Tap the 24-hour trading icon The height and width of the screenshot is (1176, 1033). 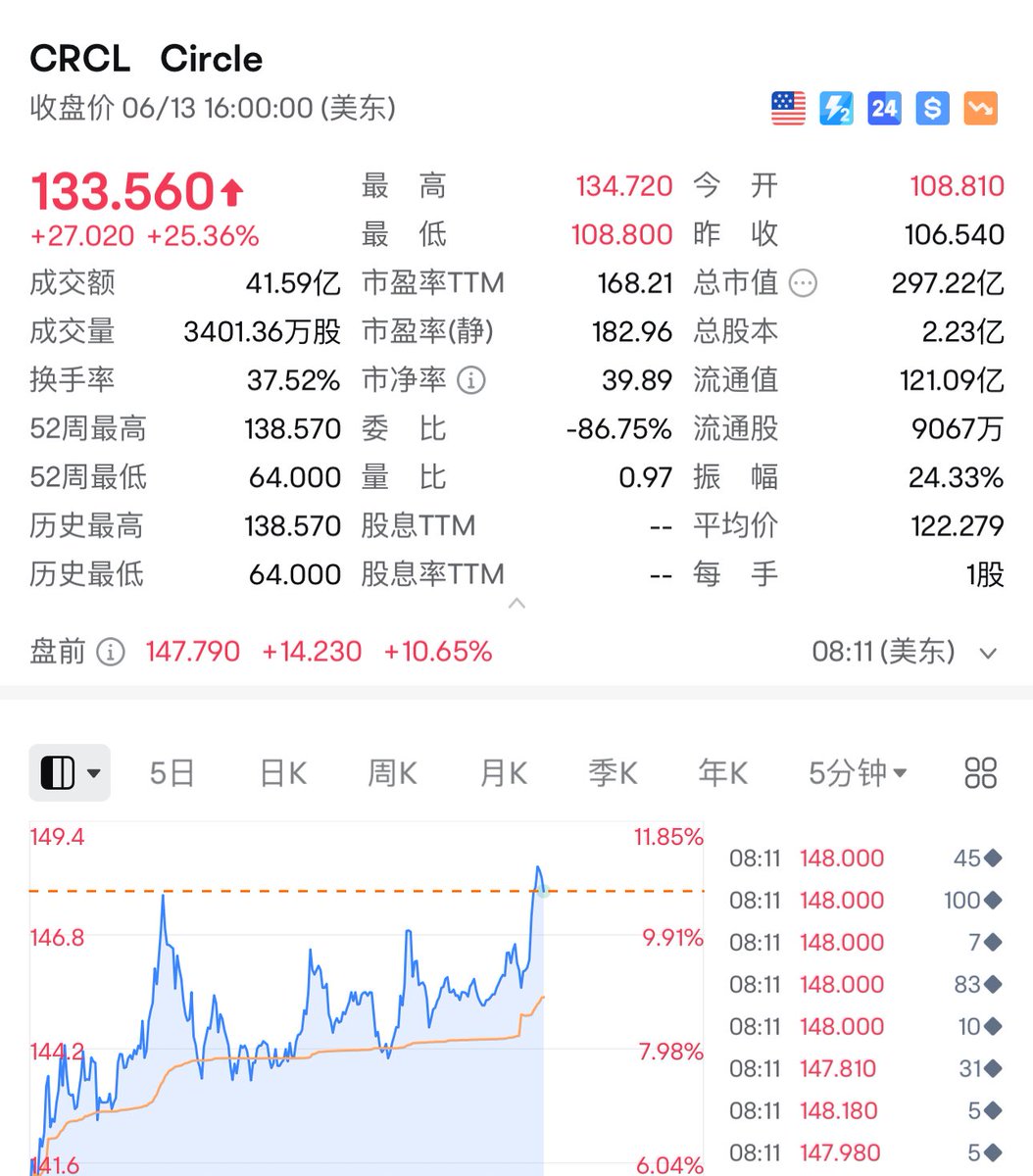(884, 108)
